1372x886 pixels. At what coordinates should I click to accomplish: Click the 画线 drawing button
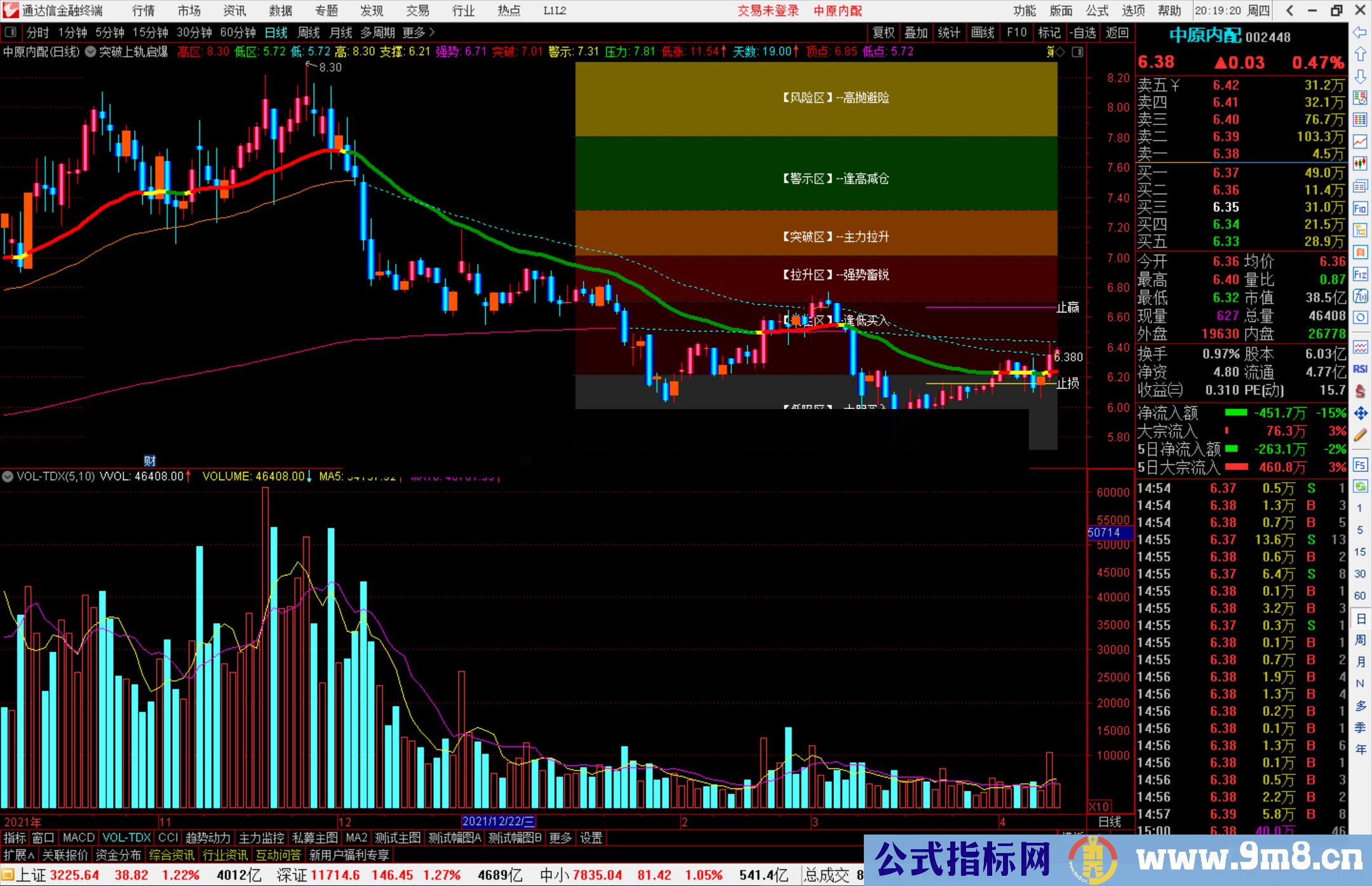click(x=982, y=32)
